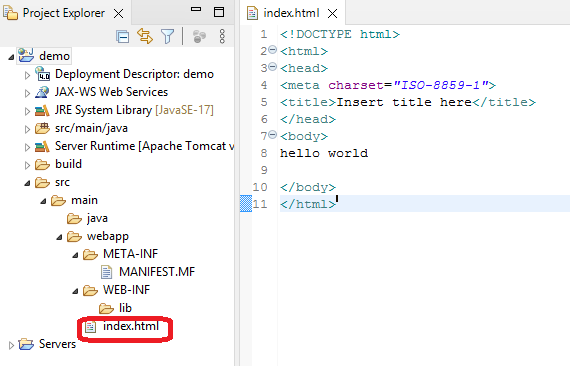The image size is (570, 366).
Task: Collapse the demo project node
Action: (11, 57)
